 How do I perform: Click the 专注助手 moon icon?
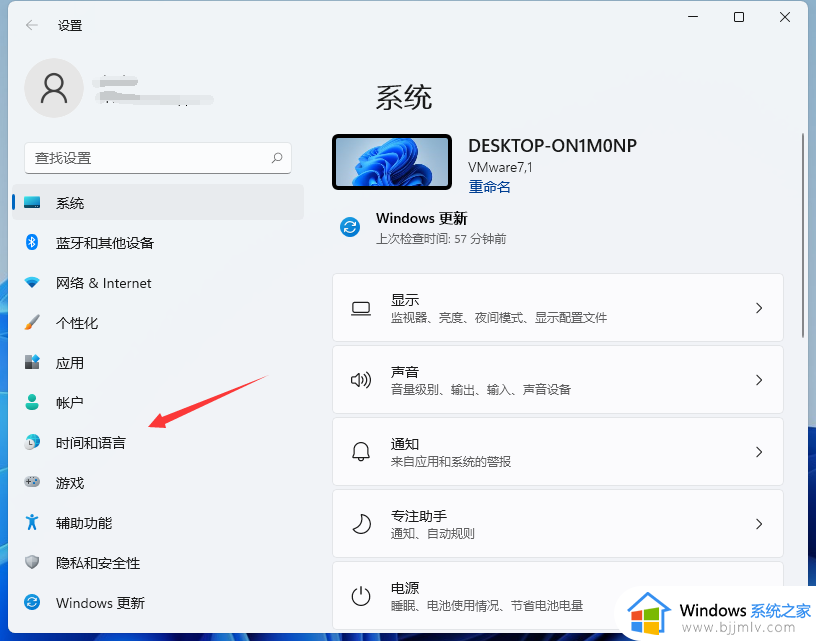pyautogui.click(x=361, y=523)
